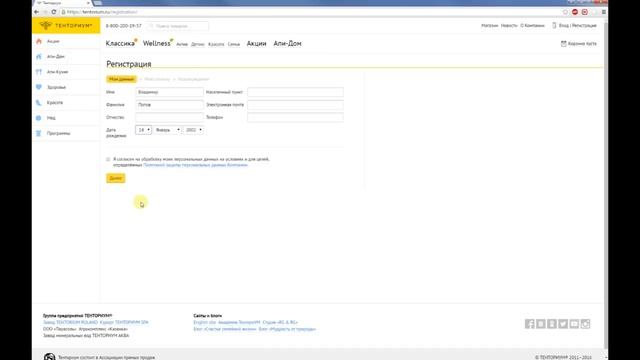The height and width of the screenshot is (360, 640).
Task: Click the Мед sidebar icon
Action: pyautogui.click(x=39, y=118)
